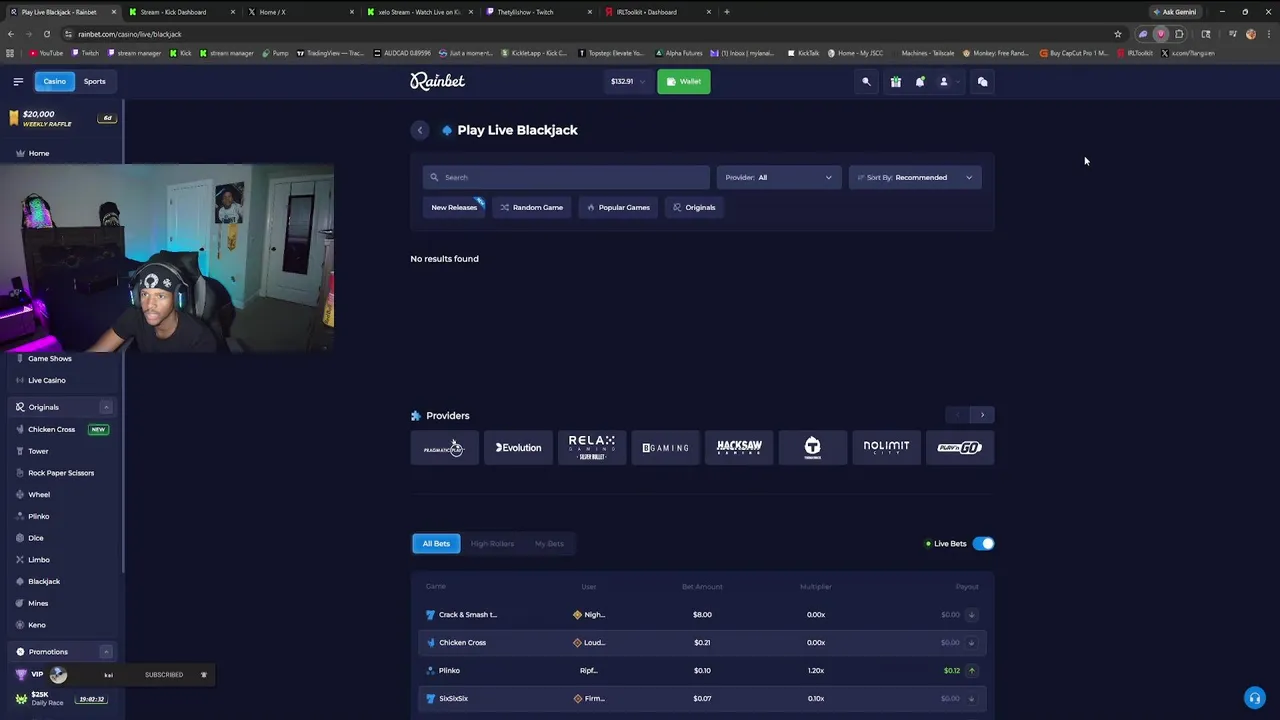
Task: Switch to Casino mode
Action: 54,81
